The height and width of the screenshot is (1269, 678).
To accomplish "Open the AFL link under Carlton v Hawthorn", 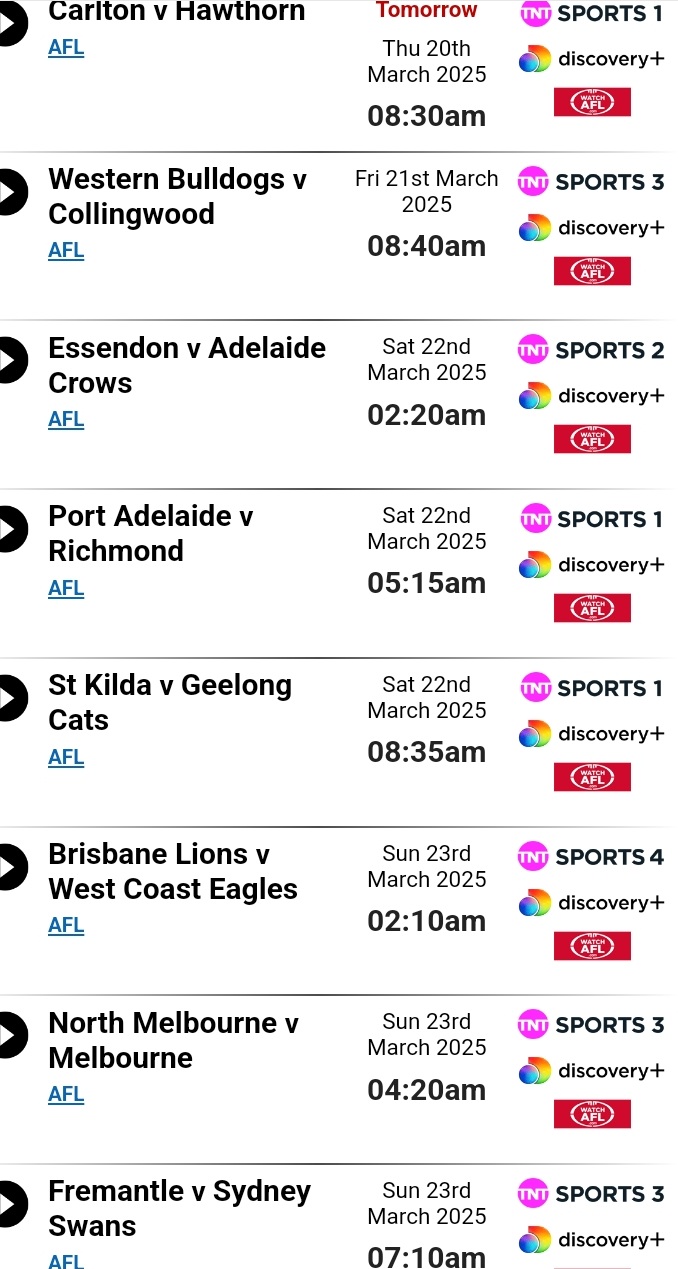I will click(66, 47).
